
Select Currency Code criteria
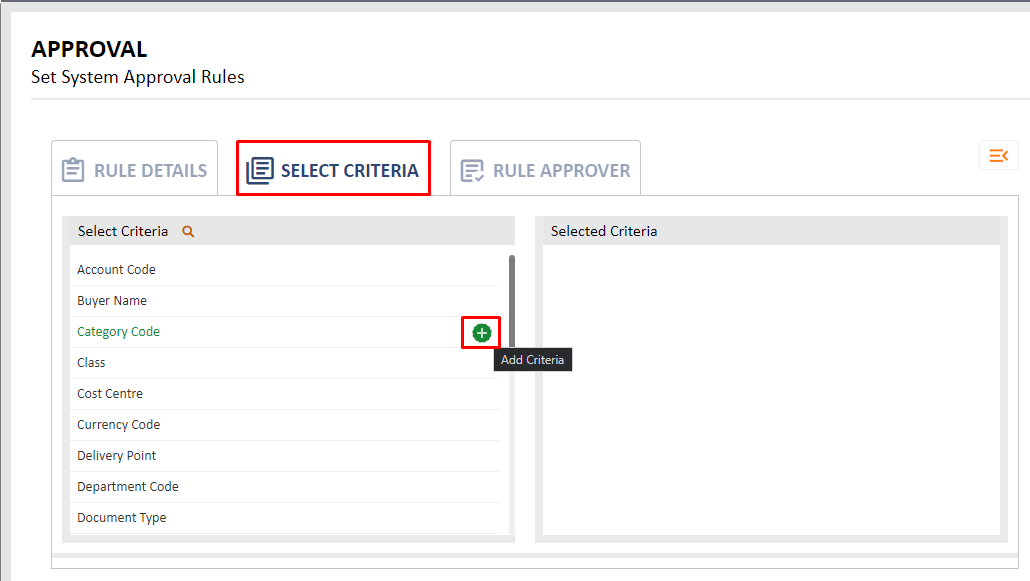[x=284, y=425]
